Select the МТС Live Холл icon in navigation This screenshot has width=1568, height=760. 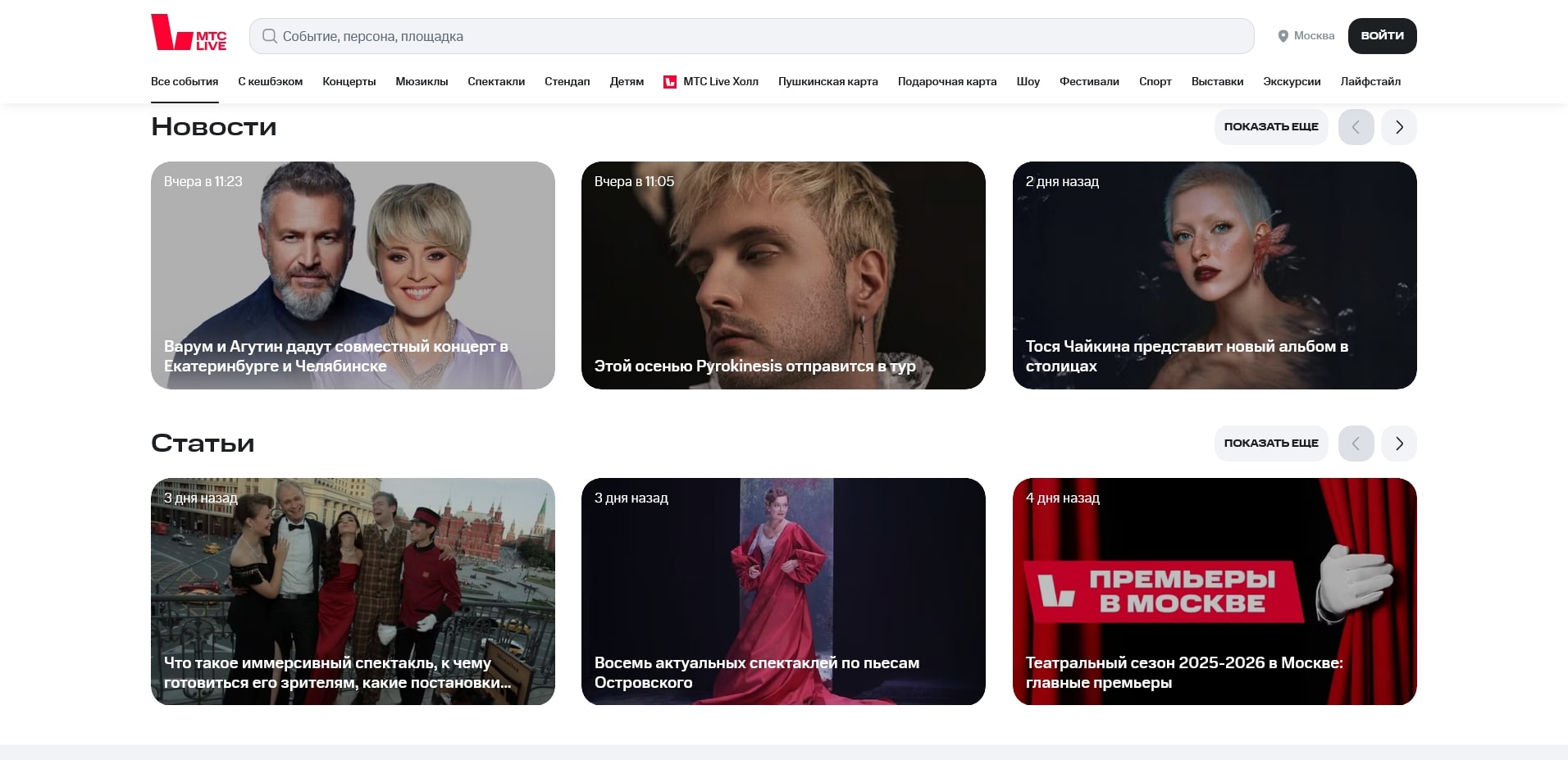pos(671,81)
